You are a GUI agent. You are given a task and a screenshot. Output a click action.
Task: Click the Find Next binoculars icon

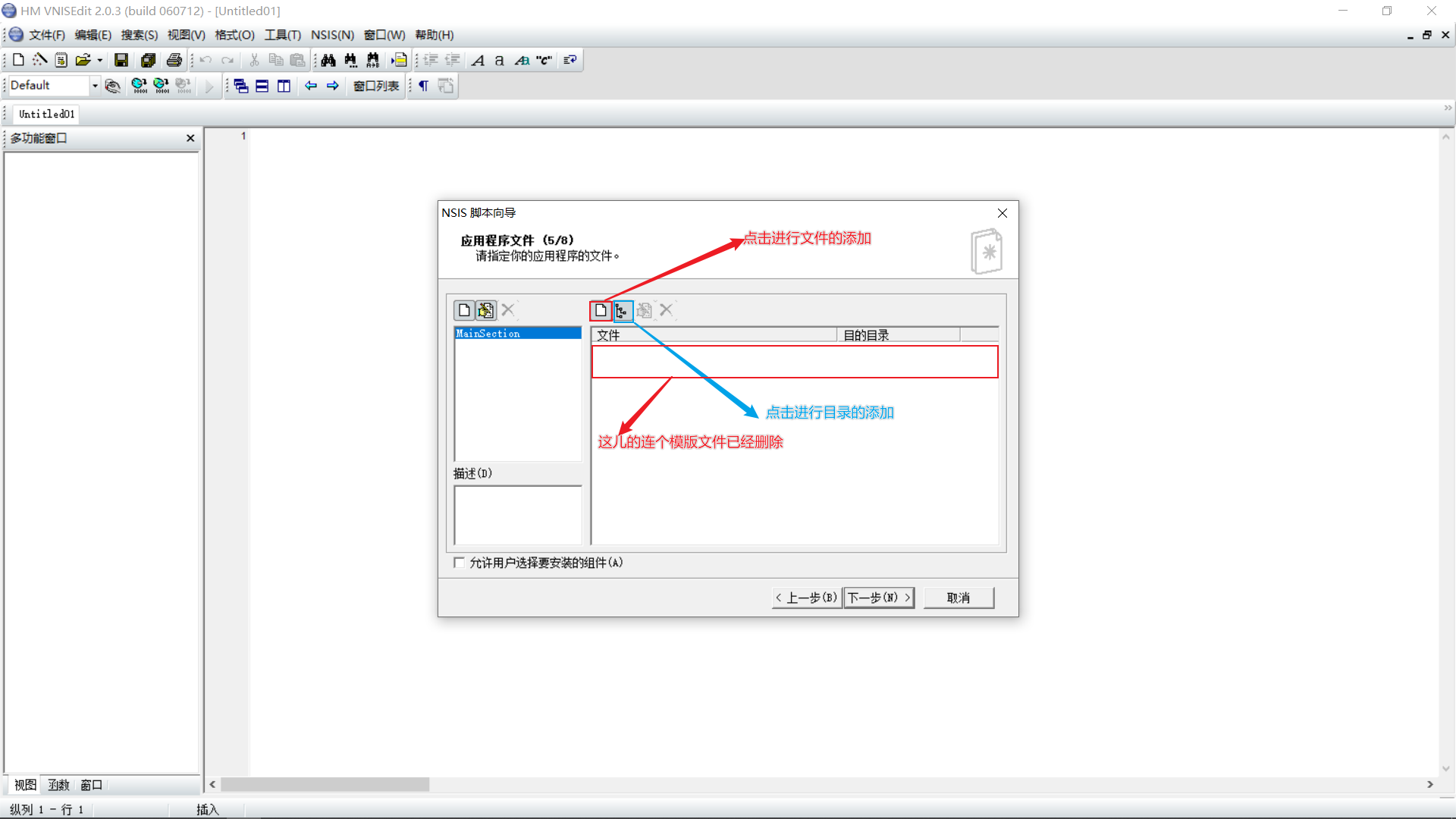point(350,60)
